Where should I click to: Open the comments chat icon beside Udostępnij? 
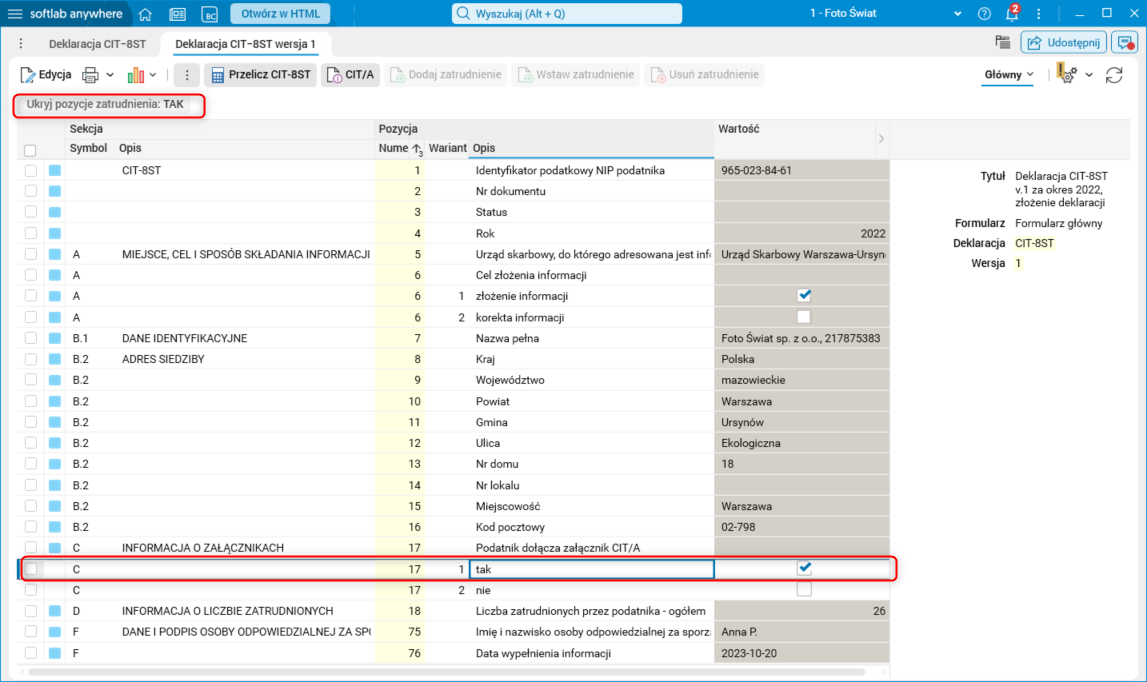click(x=1125, y=42)
